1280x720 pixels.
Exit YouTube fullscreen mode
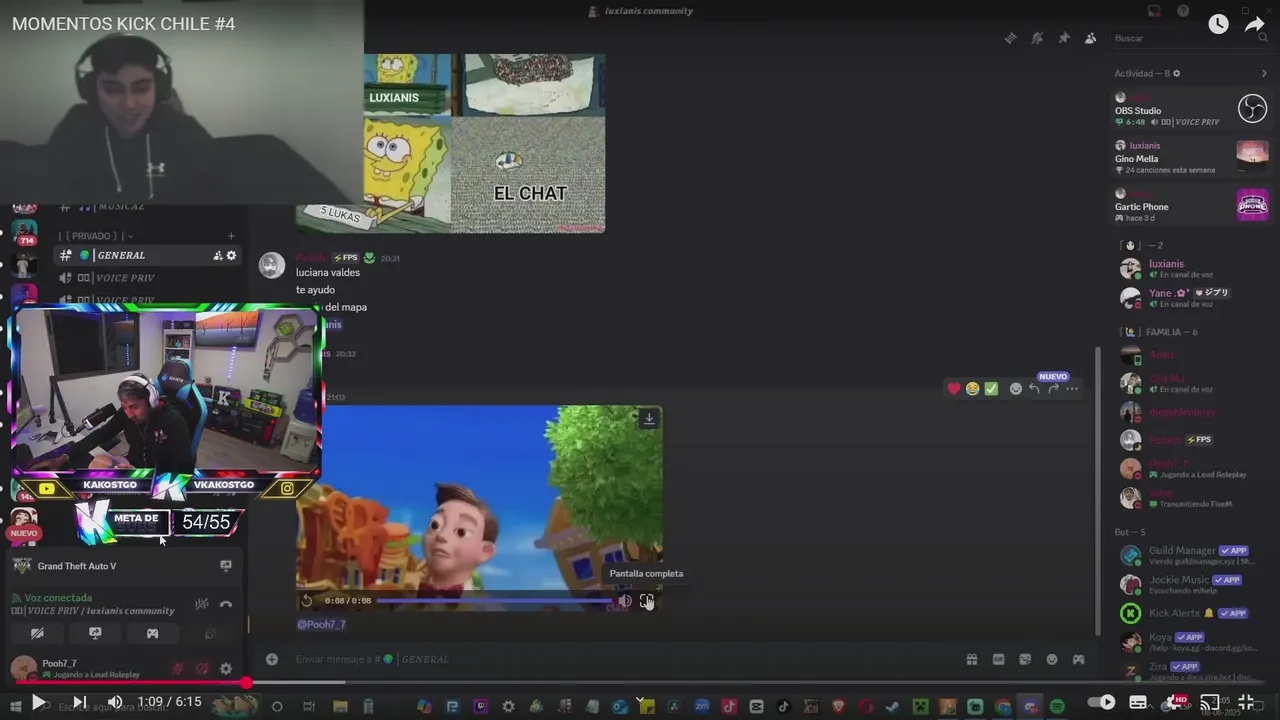point(1246,702)
